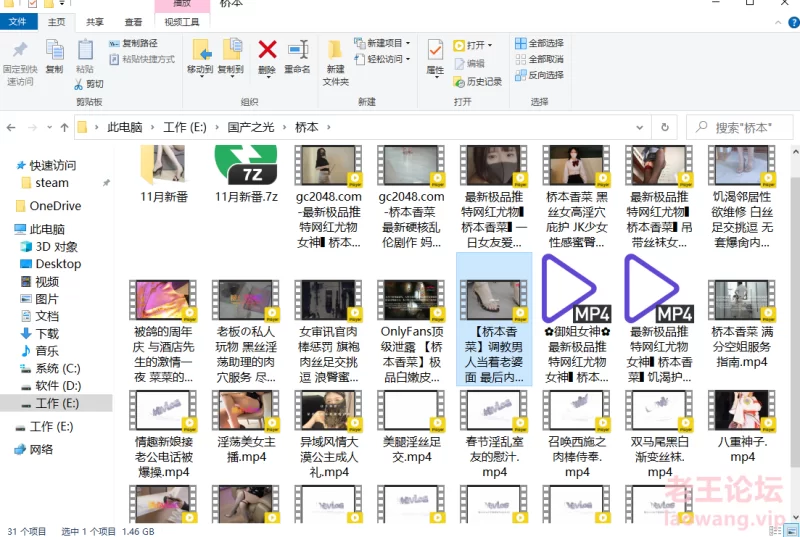Screen dimensions: 800x537
Task: Click the 剪切 scissors icon
Action: 79,84
